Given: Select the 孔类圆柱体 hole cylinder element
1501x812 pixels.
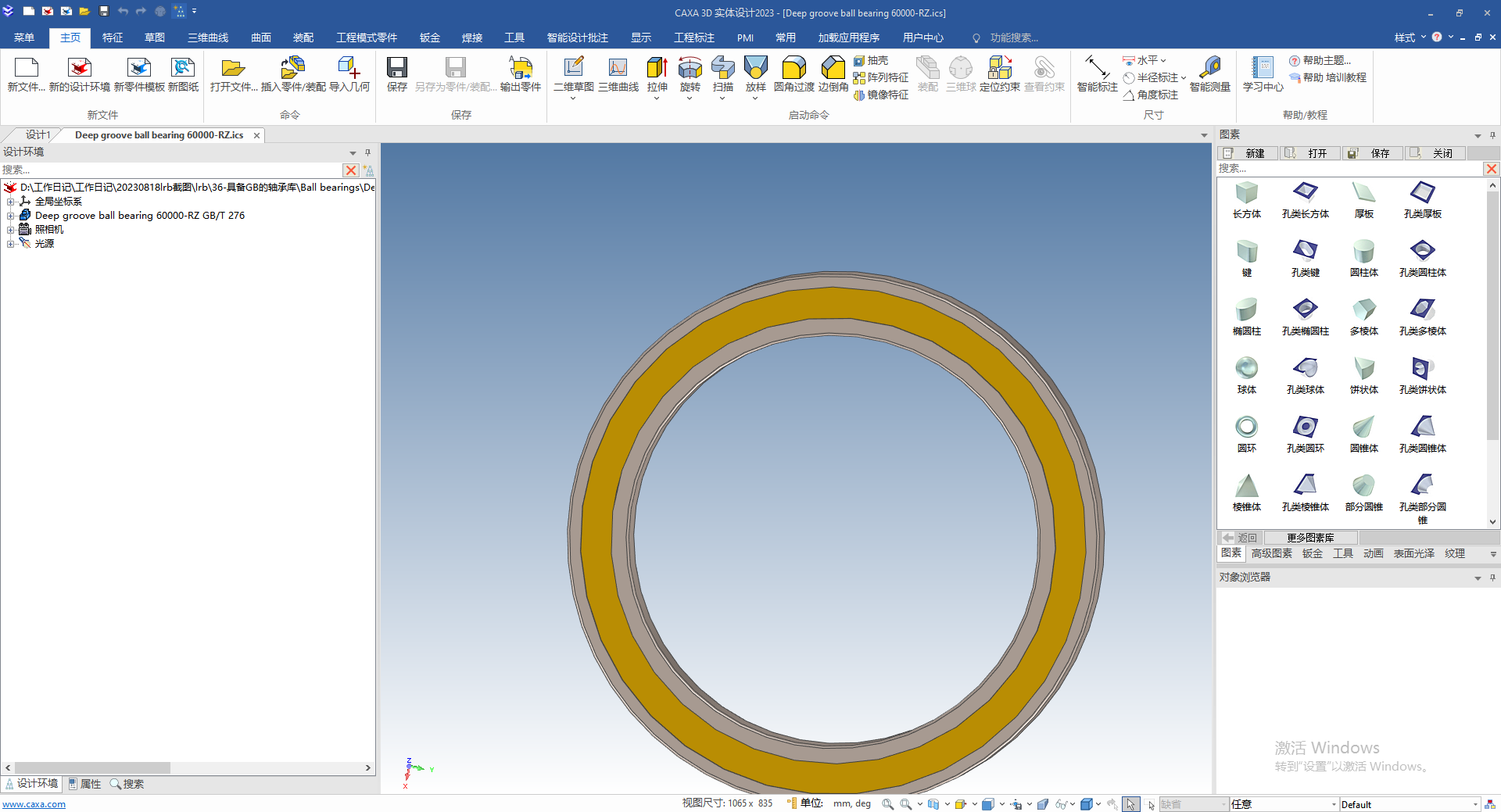Looking at the screenshot, I should pyautogui.click(x=1423, y=259).
